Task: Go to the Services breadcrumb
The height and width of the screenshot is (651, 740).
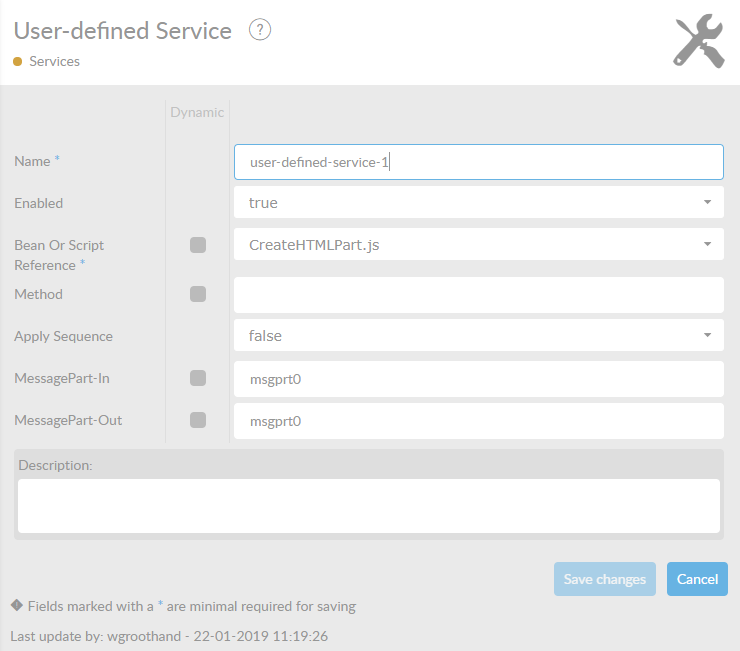Action: [x=54, y=61]
